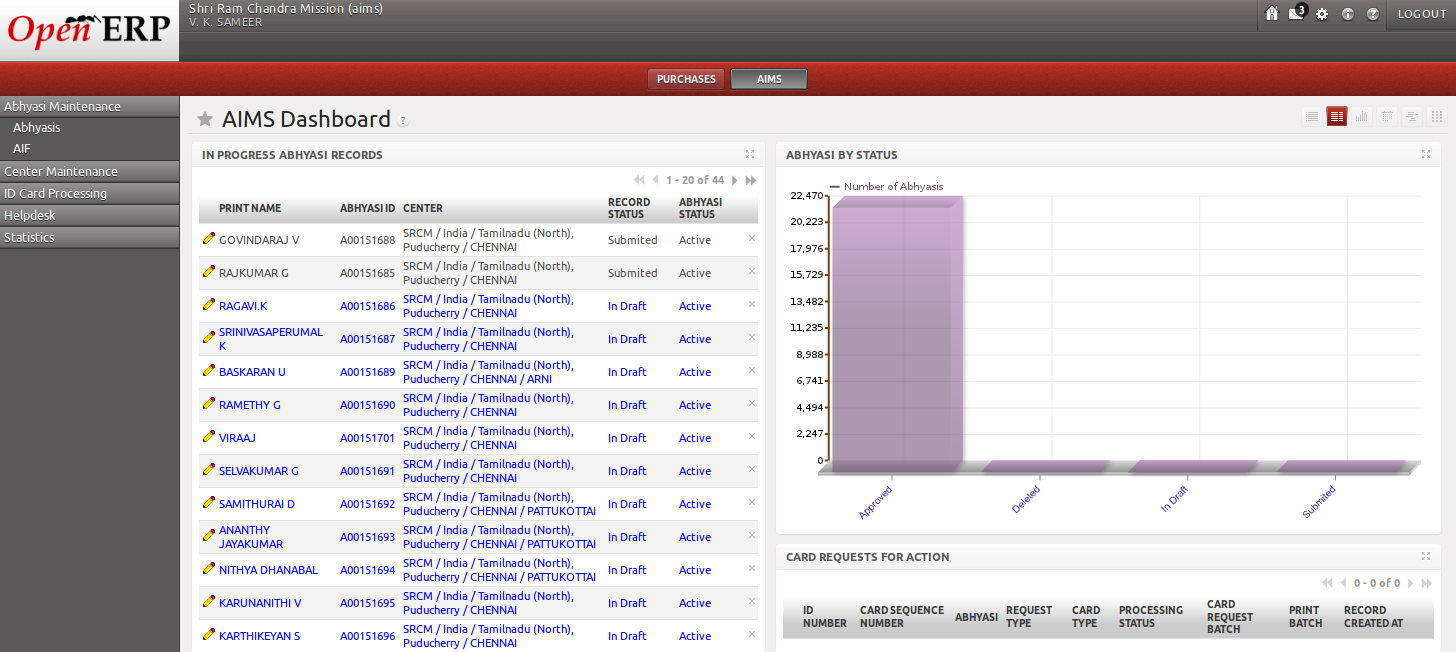Edit the SAMITHURAI D record pencil
The width and height of the screenshot is (1456, 652).
tap(209, 502)
